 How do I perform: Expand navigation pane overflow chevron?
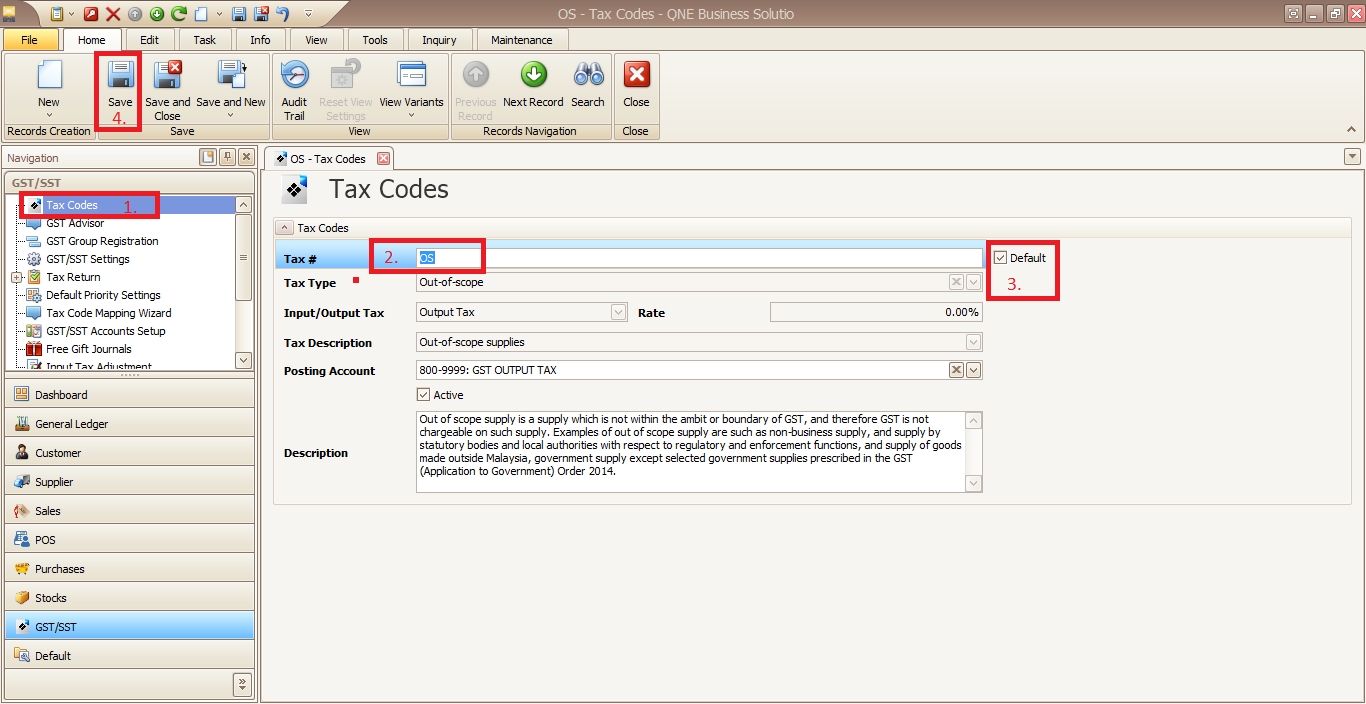point(242,684)
